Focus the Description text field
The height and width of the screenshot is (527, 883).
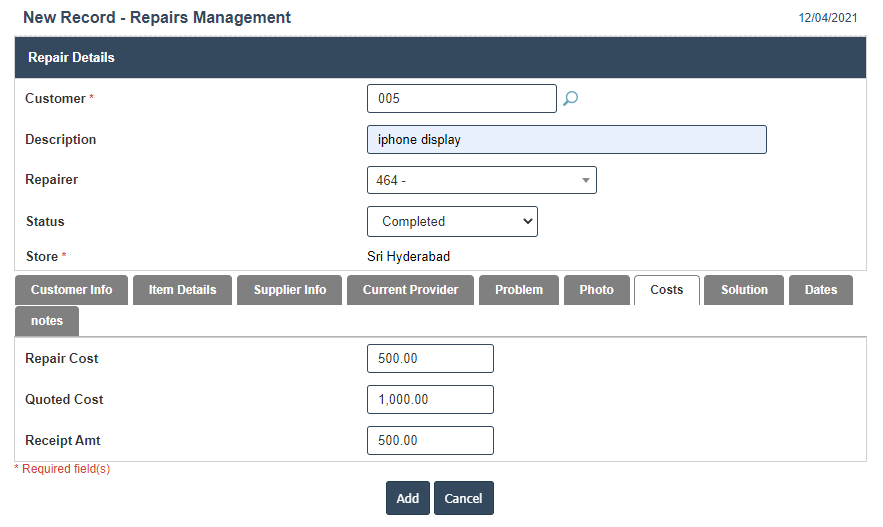point(566,140)
